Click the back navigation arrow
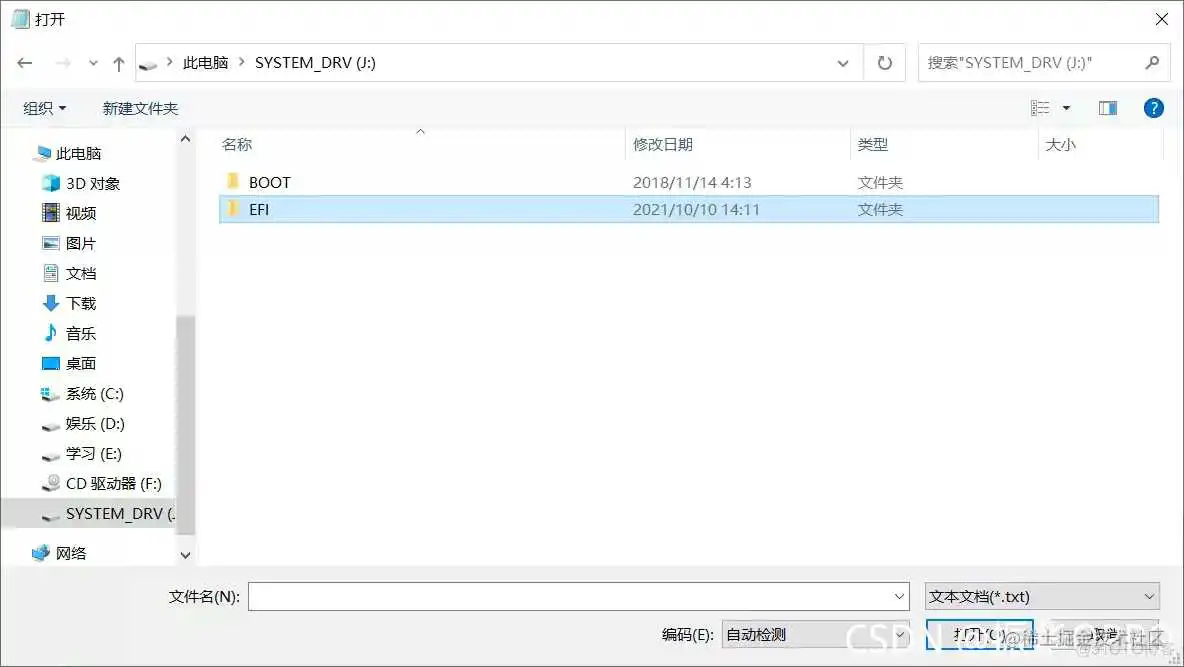This screenshot has width=1184, height=667. pyautogui.click(x=25, y=62)
